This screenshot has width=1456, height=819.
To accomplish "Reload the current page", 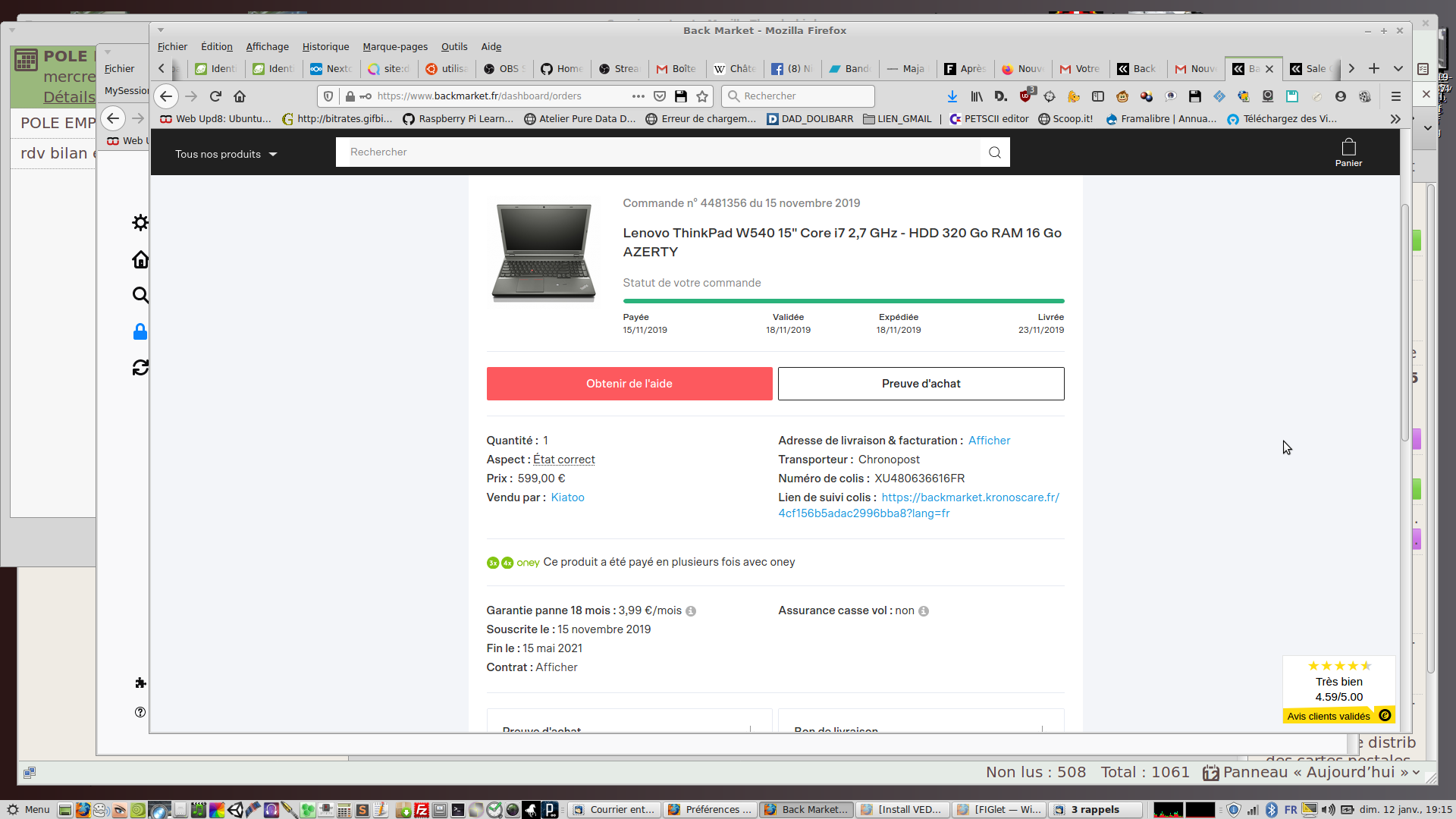I will 215,96.
